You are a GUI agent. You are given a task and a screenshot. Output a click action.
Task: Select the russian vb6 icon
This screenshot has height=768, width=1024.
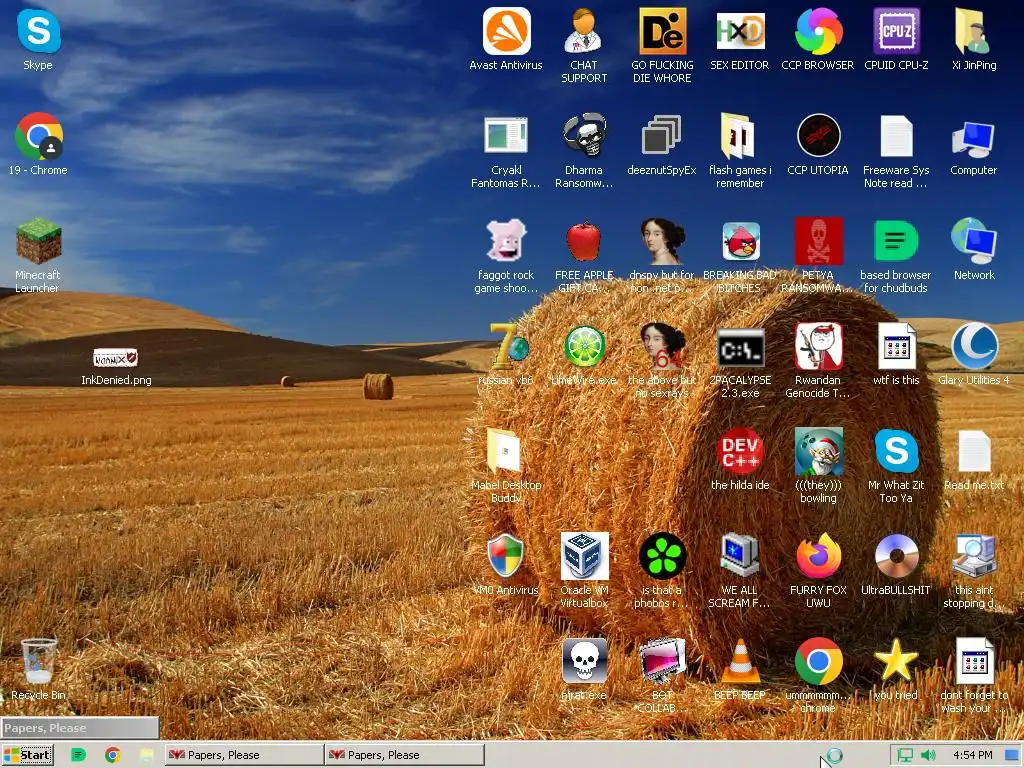click(x=507, y=346)
